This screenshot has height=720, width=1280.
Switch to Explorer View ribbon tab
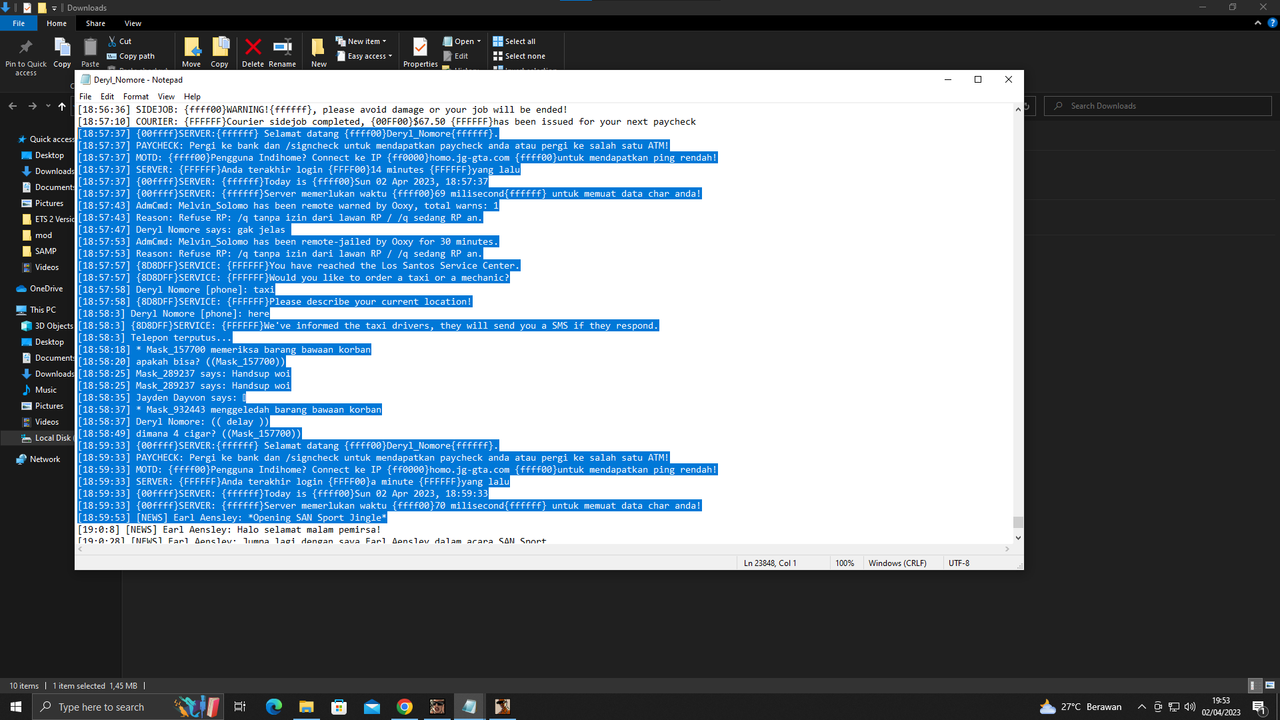point(133,23)
